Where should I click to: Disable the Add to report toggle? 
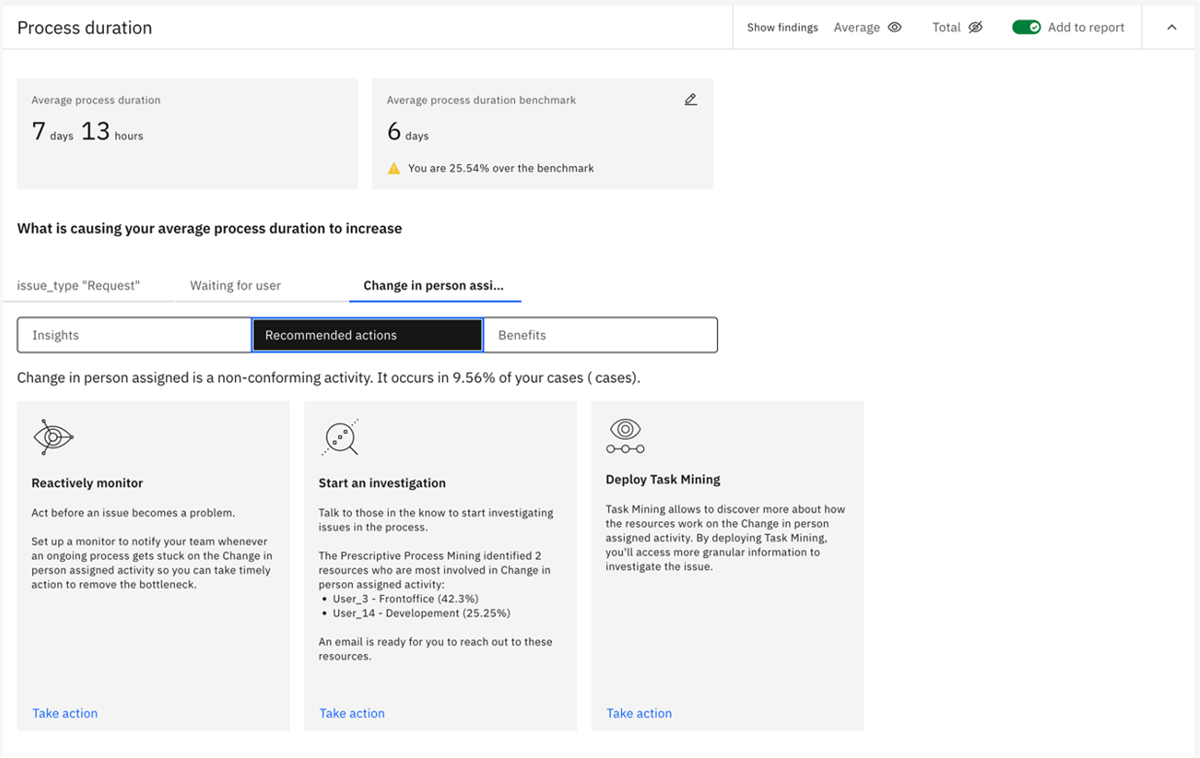point(1027,27)
